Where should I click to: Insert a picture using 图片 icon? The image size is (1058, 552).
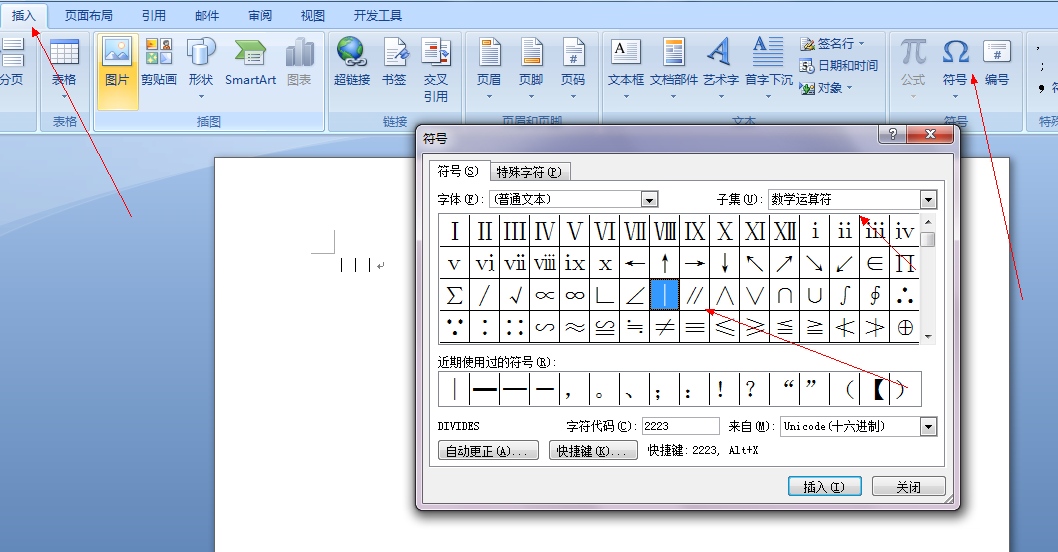[117, 62]
